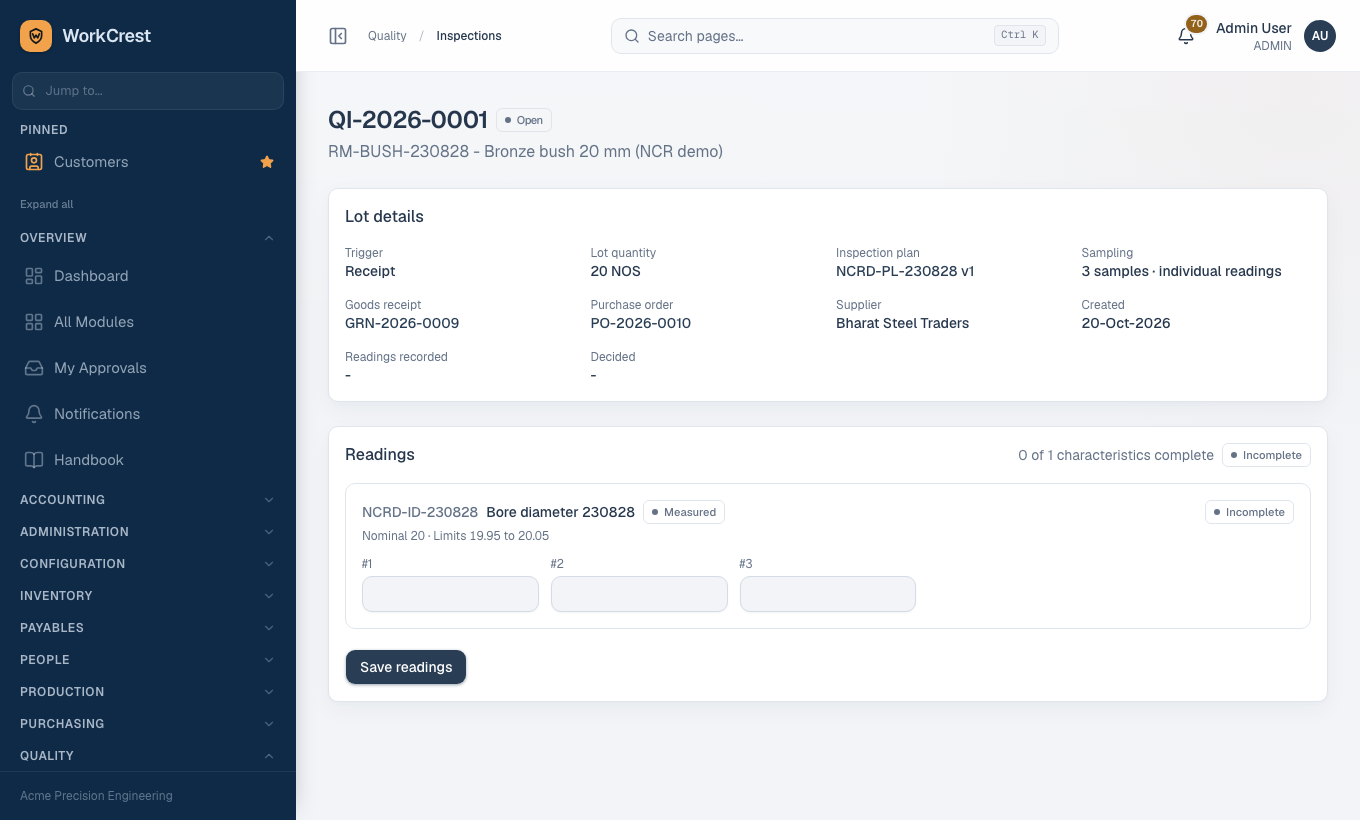Open the Handbook sidebar entry
The height and width of the screenshot is (820, 1360).
[148, 460]
